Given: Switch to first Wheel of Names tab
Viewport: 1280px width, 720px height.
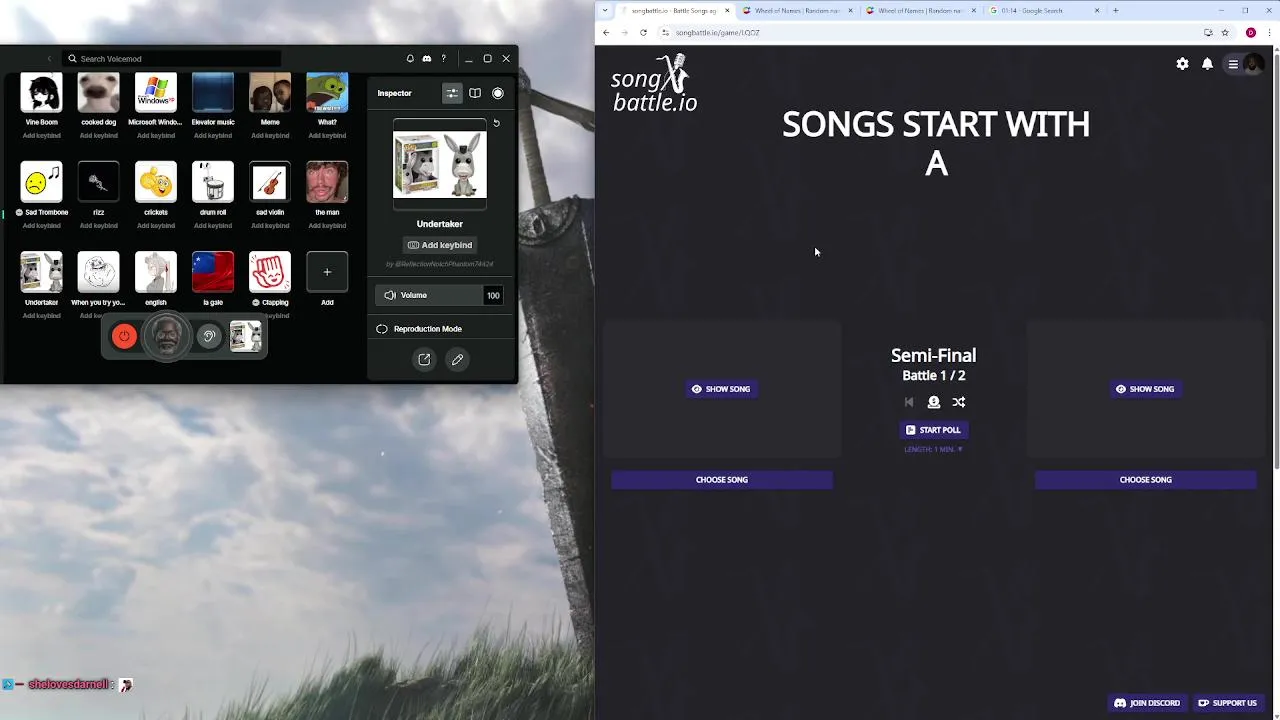Looking at the screenshot, I should 798,10.
